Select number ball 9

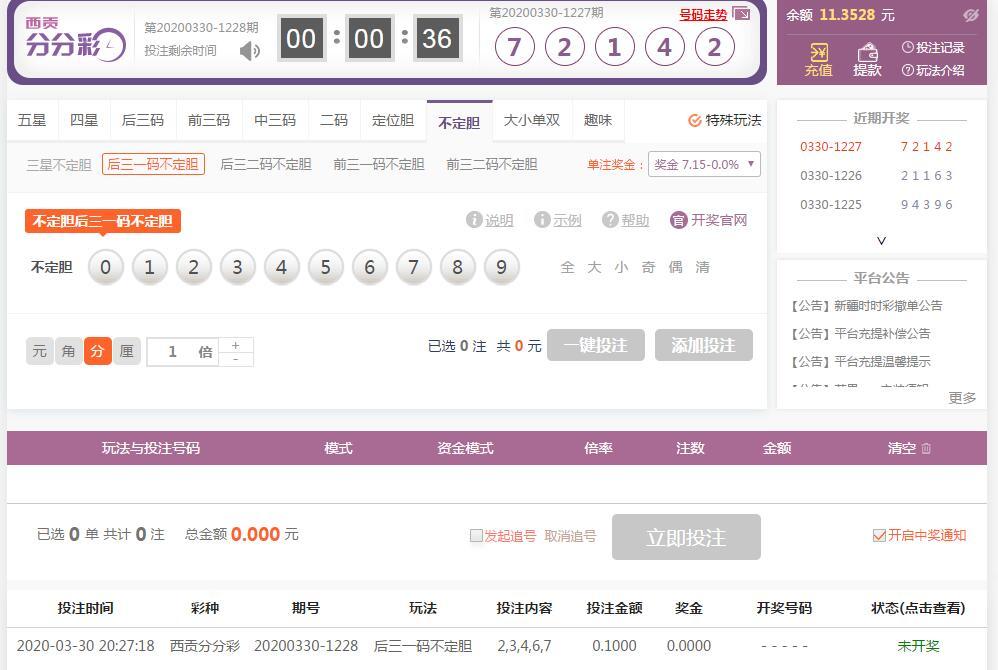[x=502, y=267]
